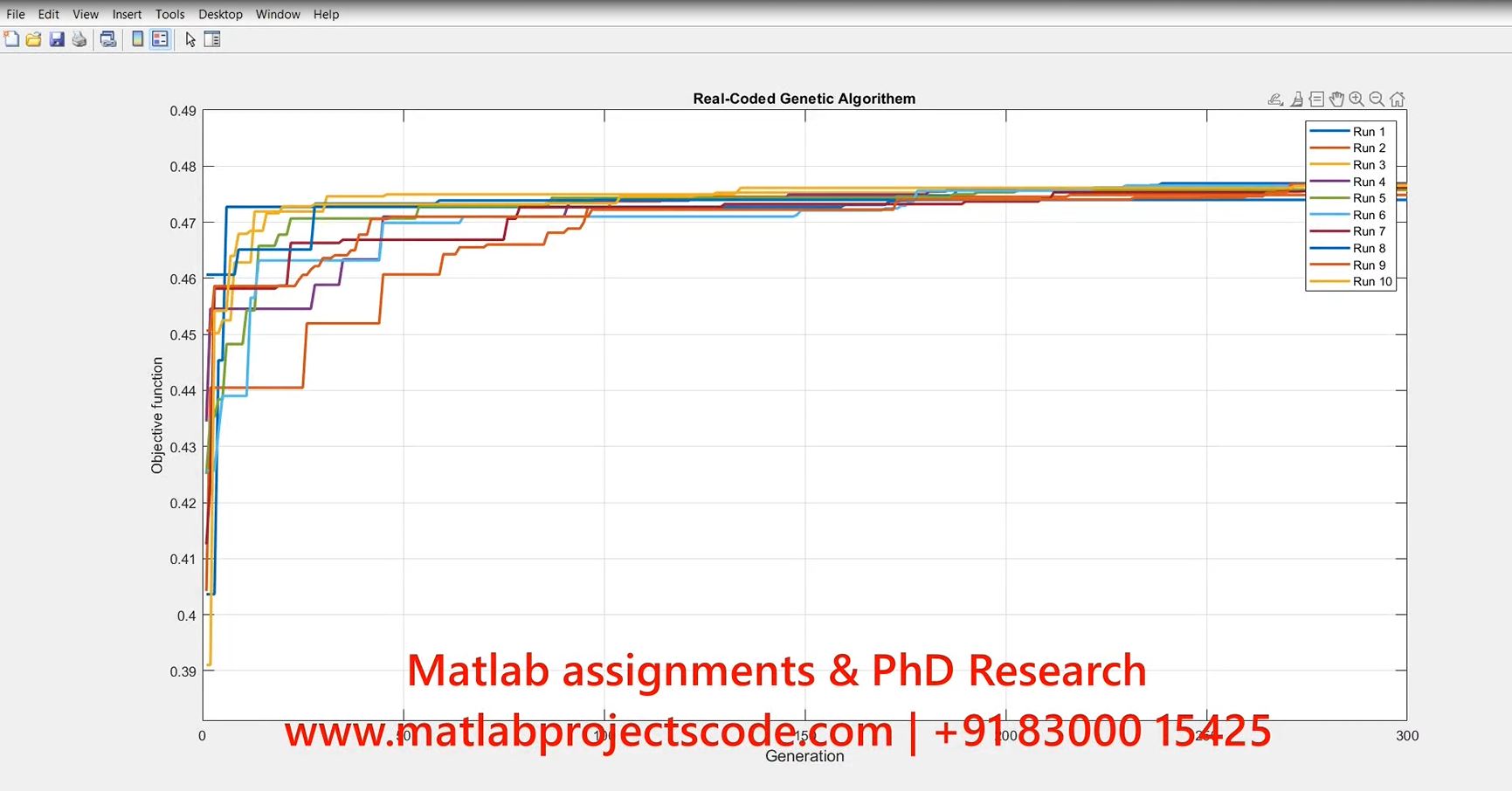
Task: Click the x-axis tick label "0"
Action: pos(202,736)
